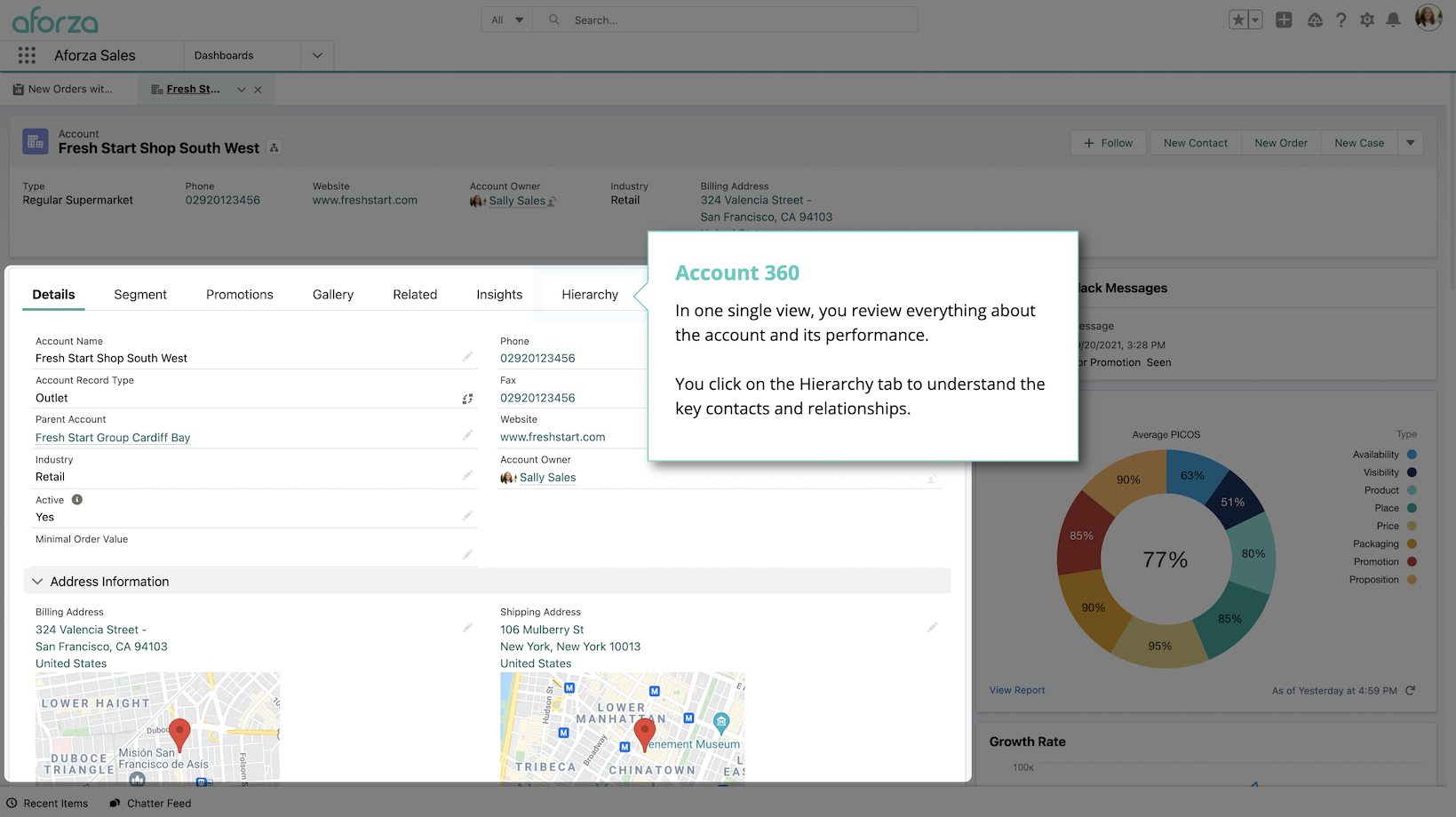Edit the Industry field pencil
1456x817 pixels.
[467, 475]
